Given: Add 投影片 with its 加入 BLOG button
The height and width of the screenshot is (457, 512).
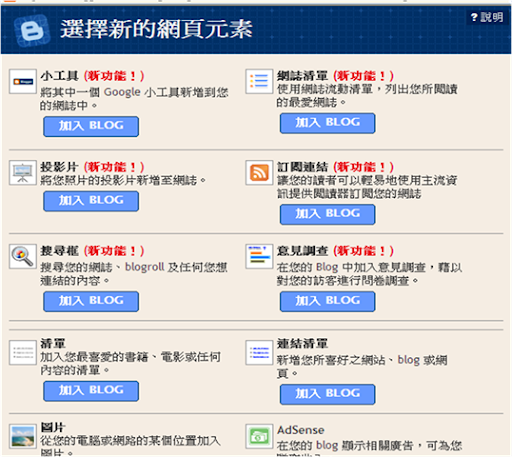Looking at the screenshot, I should (x=91, y=201).
